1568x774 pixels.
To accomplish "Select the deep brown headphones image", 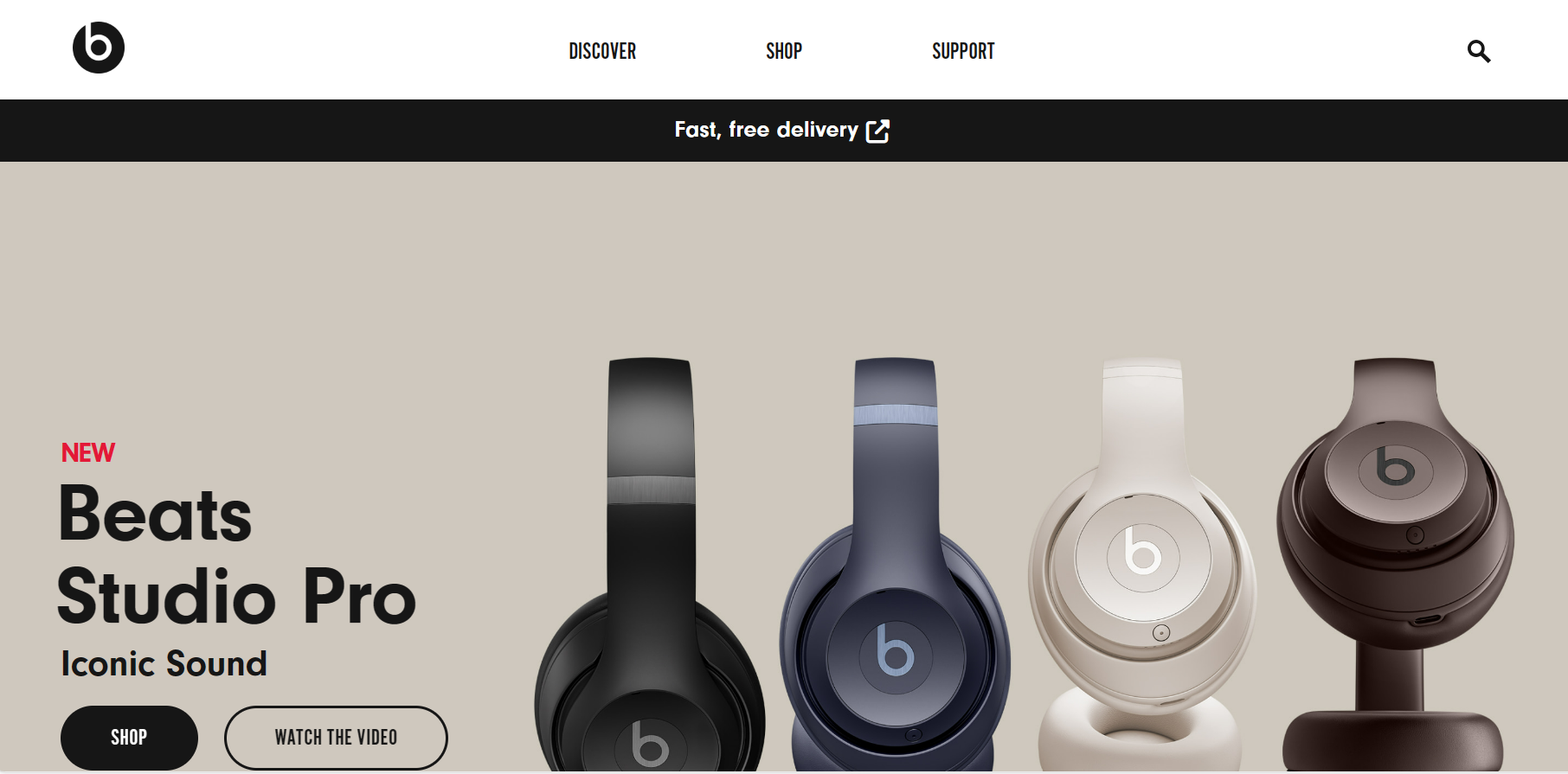I will pos(1395,564).
